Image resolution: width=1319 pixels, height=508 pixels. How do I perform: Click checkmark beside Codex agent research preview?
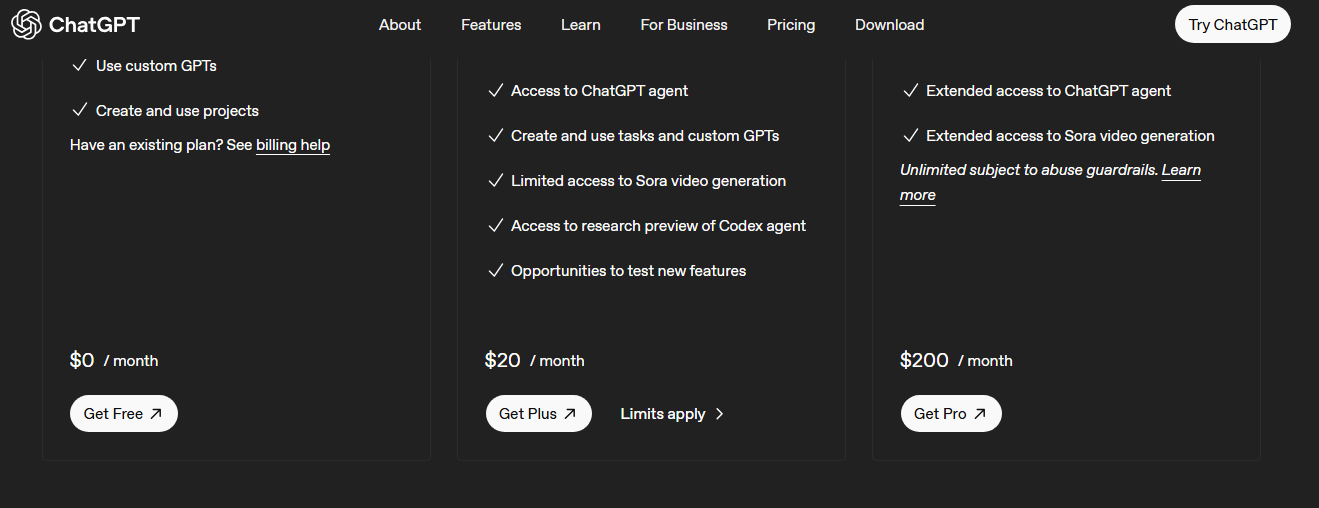(x=495, y=226)
